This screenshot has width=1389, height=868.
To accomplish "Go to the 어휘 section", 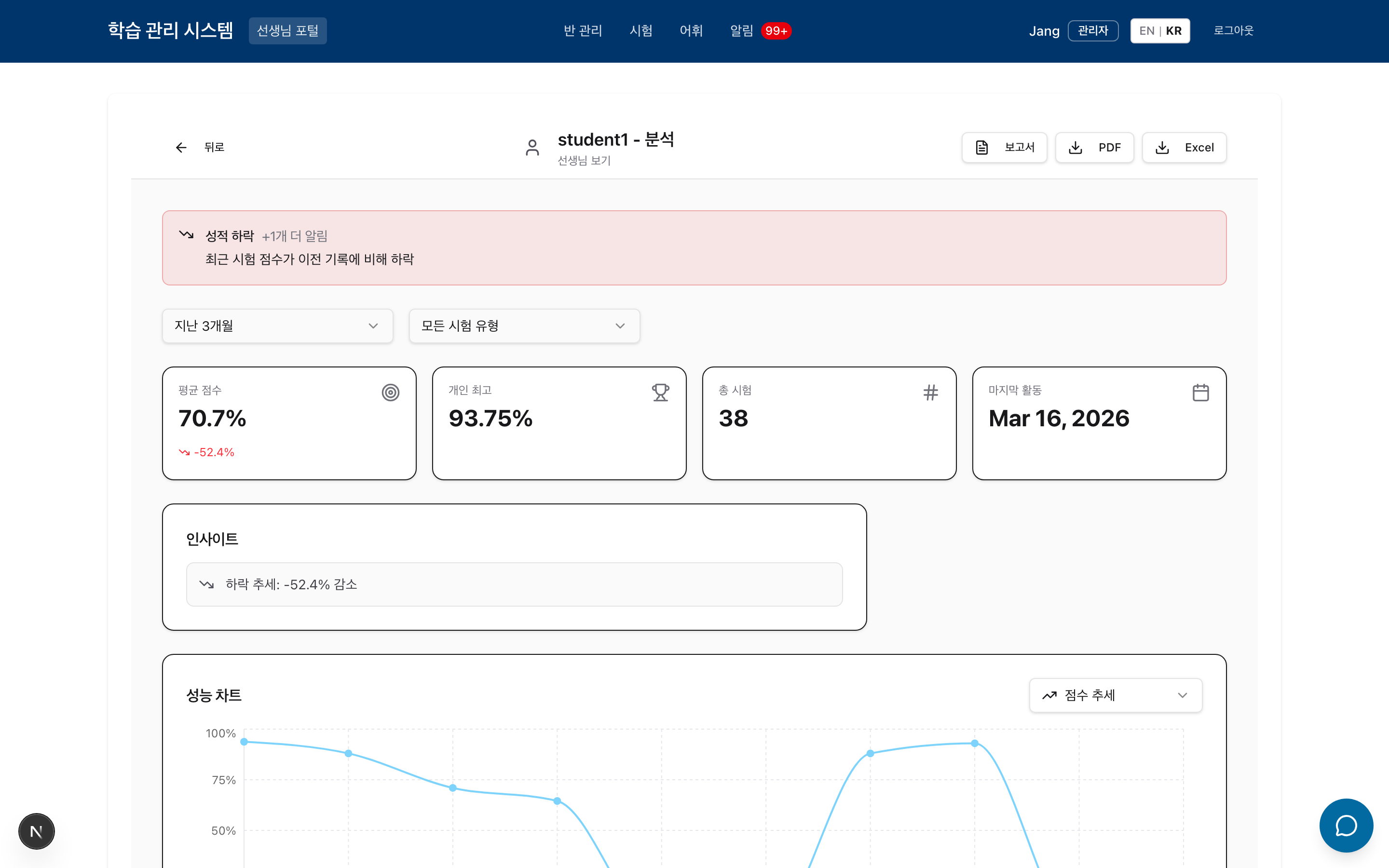I will (x=691, y=30).
